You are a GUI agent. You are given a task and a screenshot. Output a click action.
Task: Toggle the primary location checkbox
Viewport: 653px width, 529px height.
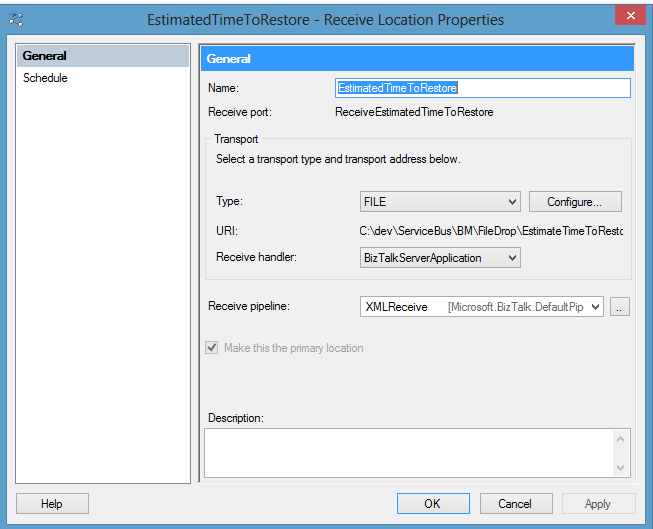[x=211, y=348]
